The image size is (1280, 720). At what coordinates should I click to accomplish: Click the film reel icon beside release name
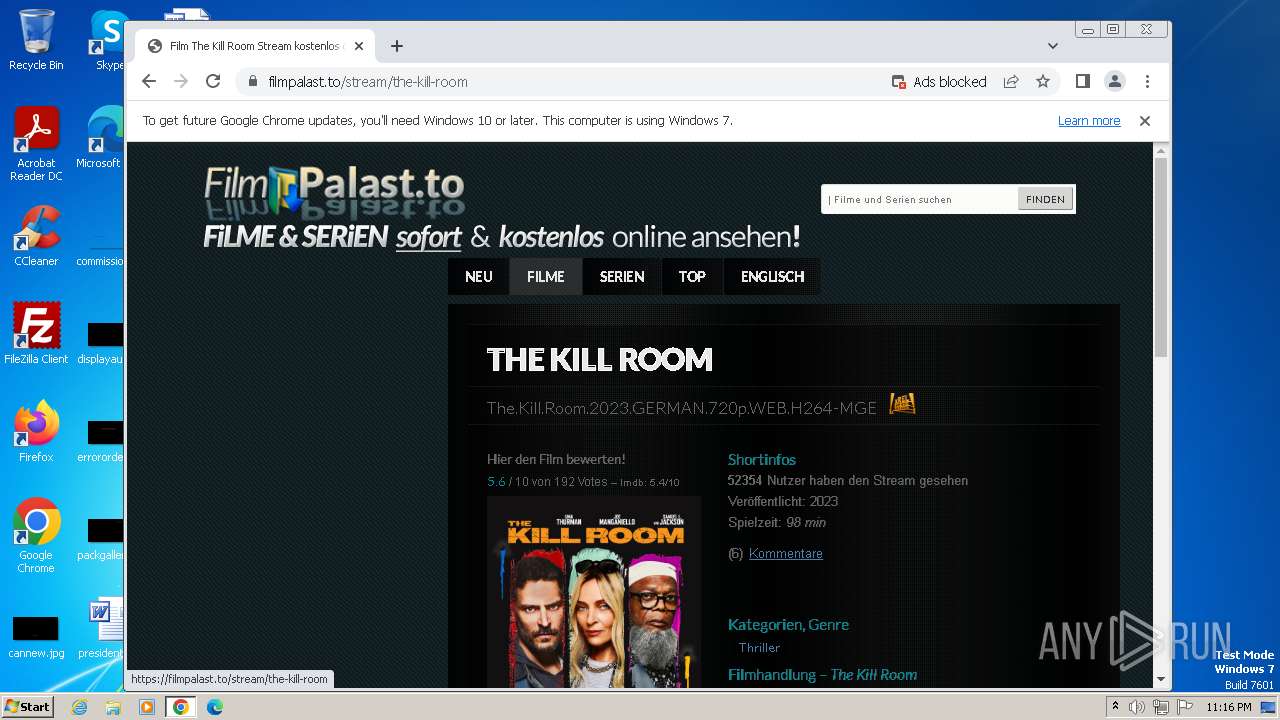click(x=902, y=405)
